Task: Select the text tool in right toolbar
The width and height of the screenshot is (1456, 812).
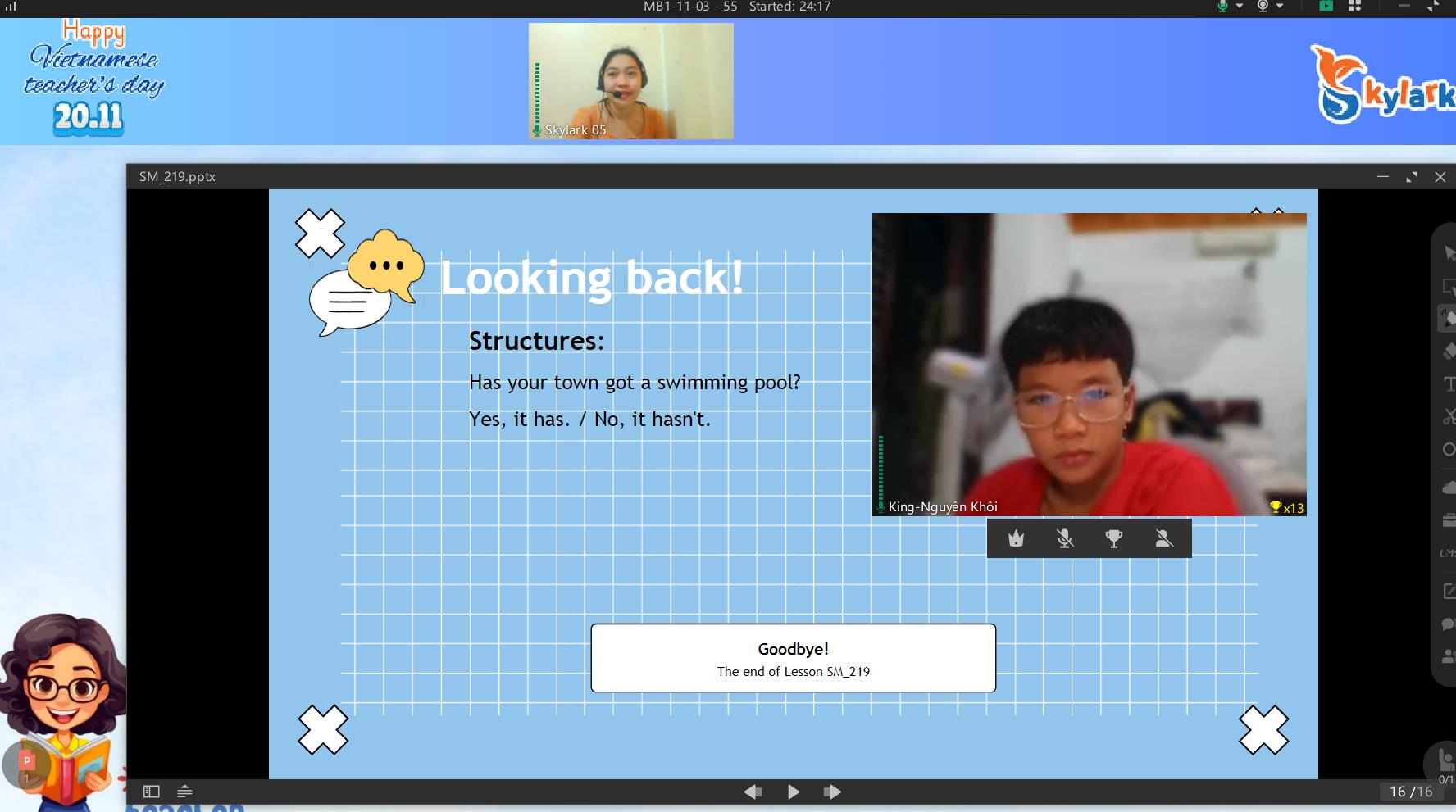Action: point(1449,383)
